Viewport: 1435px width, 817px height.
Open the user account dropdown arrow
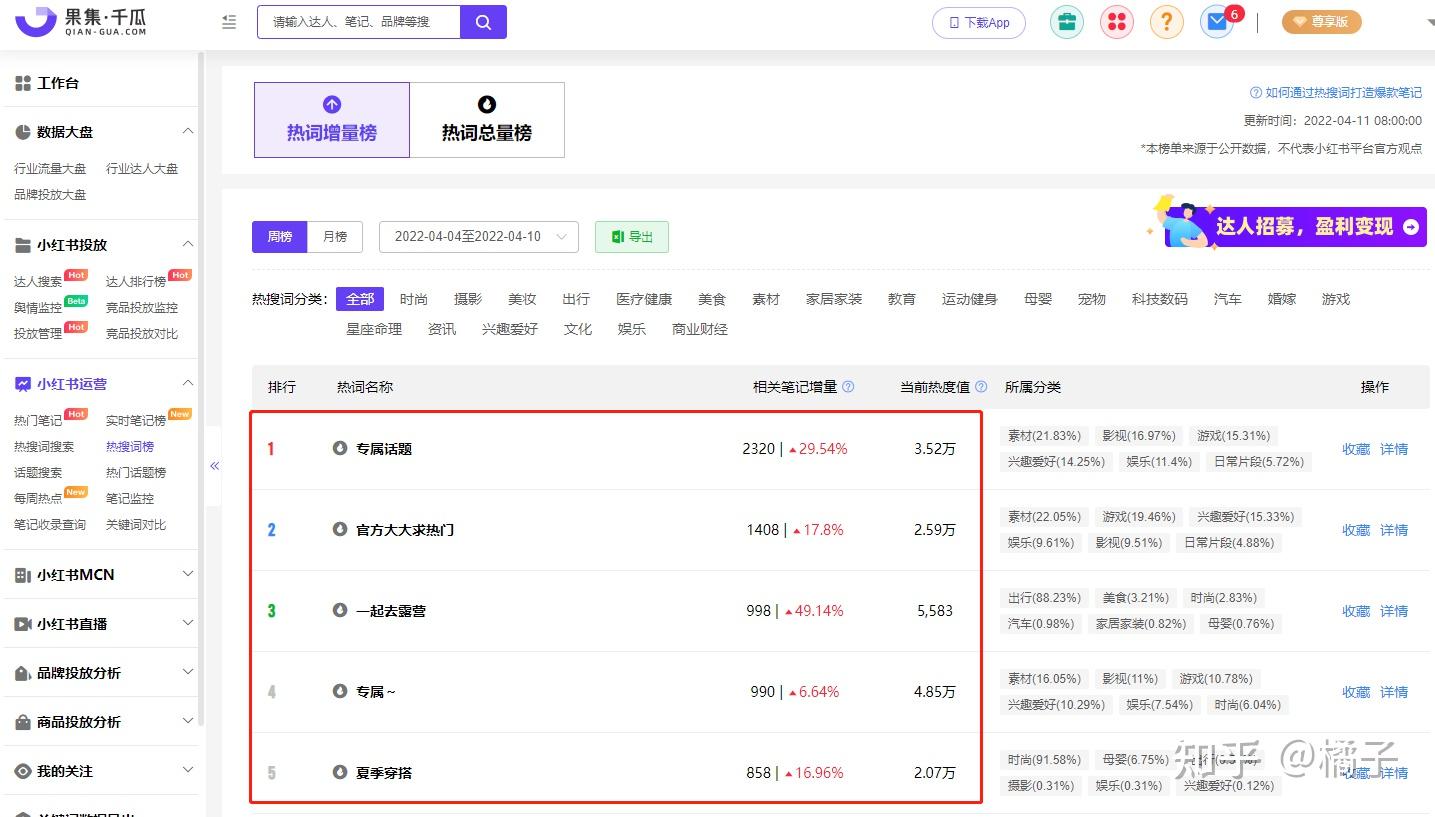click(x=1429, y=22)
